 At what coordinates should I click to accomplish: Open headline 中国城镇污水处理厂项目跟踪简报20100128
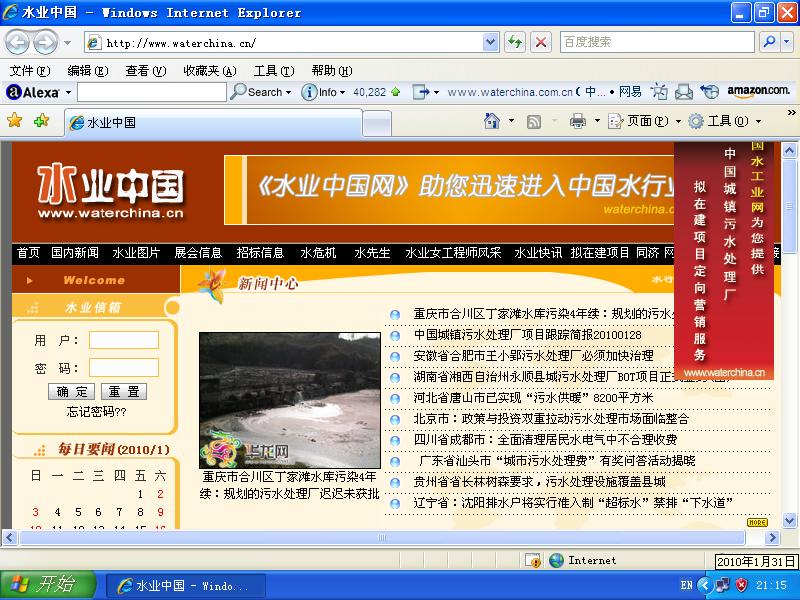tap(527, 335)
